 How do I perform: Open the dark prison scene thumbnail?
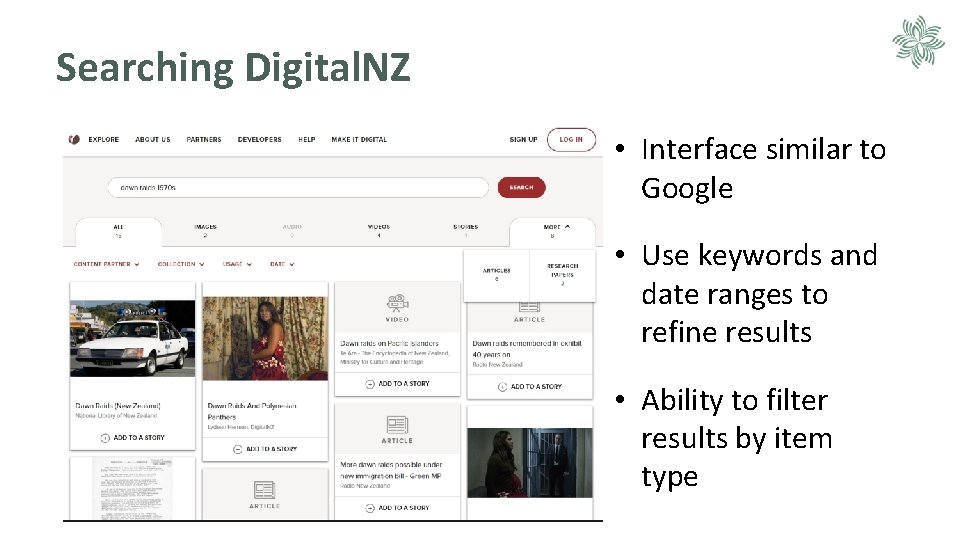click(x=530, y=463)
